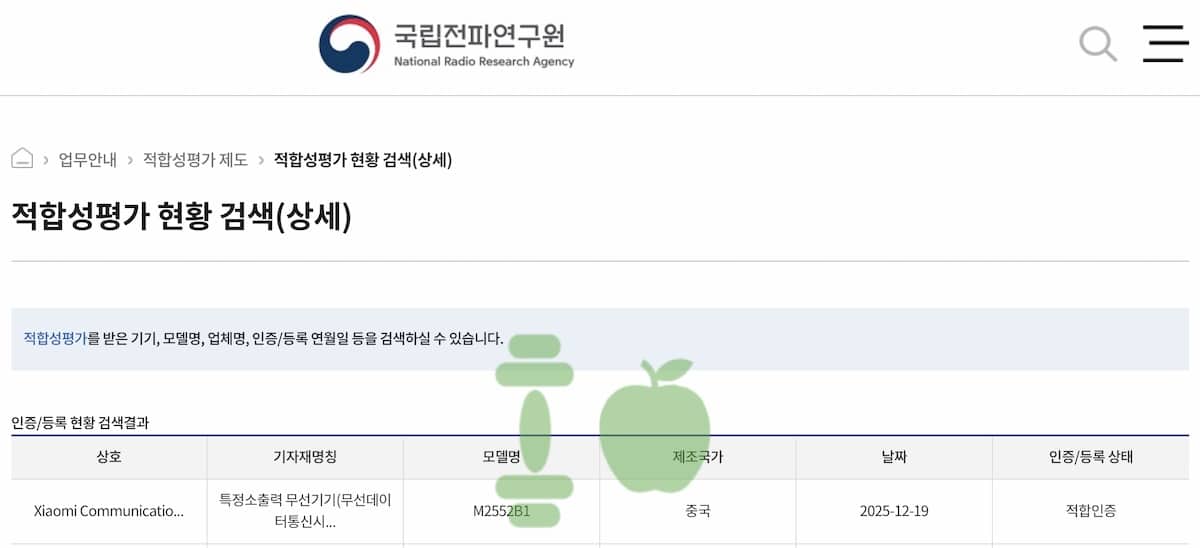Click the 모델명 column header
This screenshot has width=1200, height=548.
[501, 457]
